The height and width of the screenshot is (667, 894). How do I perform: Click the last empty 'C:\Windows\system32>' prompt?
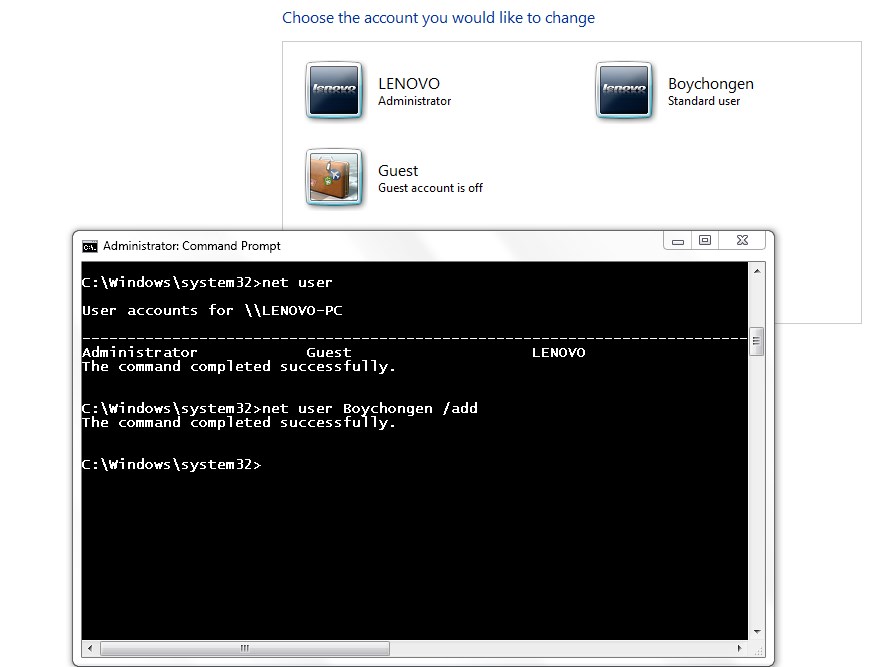click(x=172, y=465)
